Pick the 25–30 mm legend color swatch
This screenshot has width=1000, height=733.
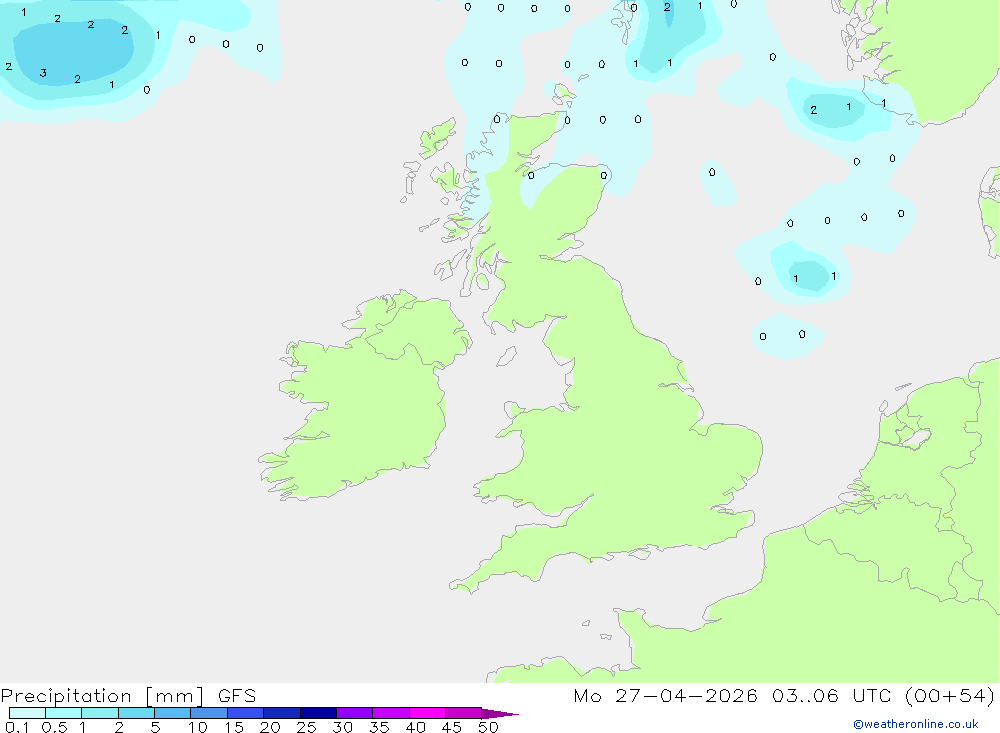click(x=318, y=713)
